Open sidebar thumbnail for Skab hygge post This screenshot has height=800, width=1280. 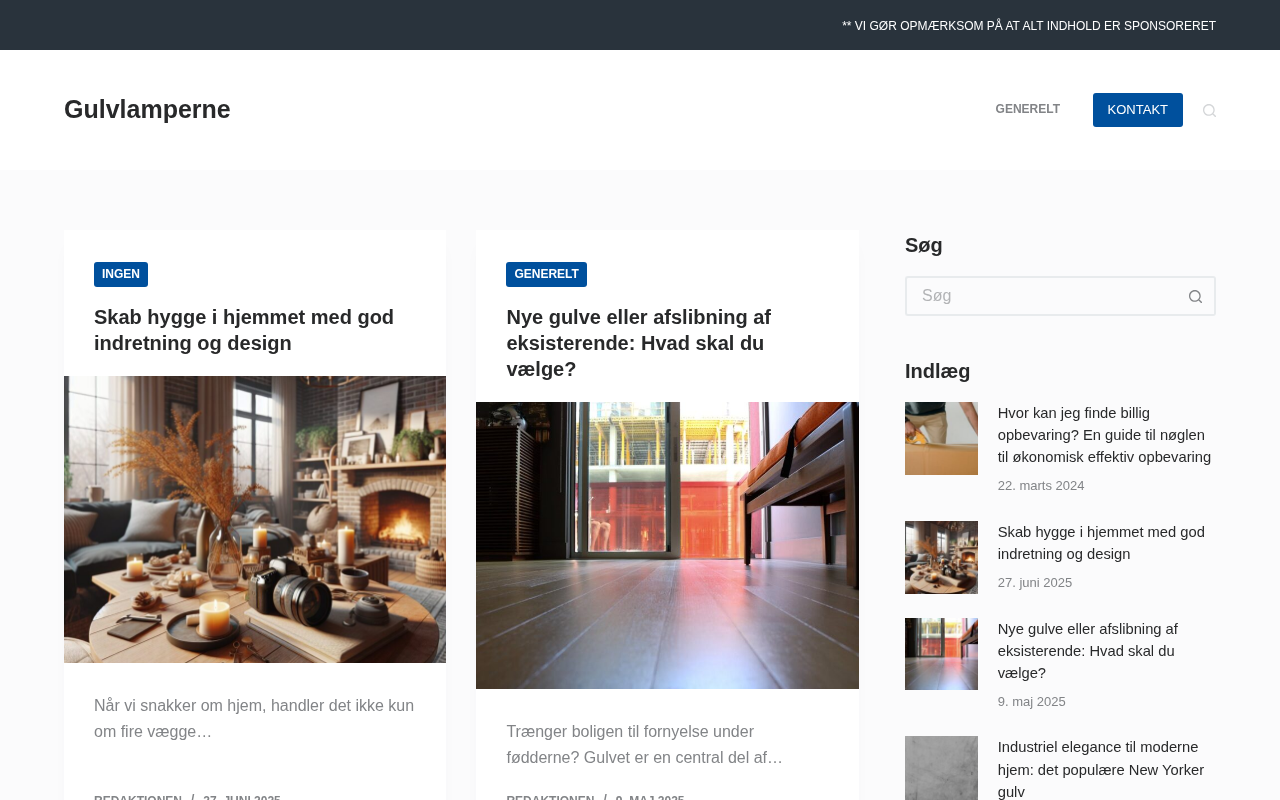941,557
